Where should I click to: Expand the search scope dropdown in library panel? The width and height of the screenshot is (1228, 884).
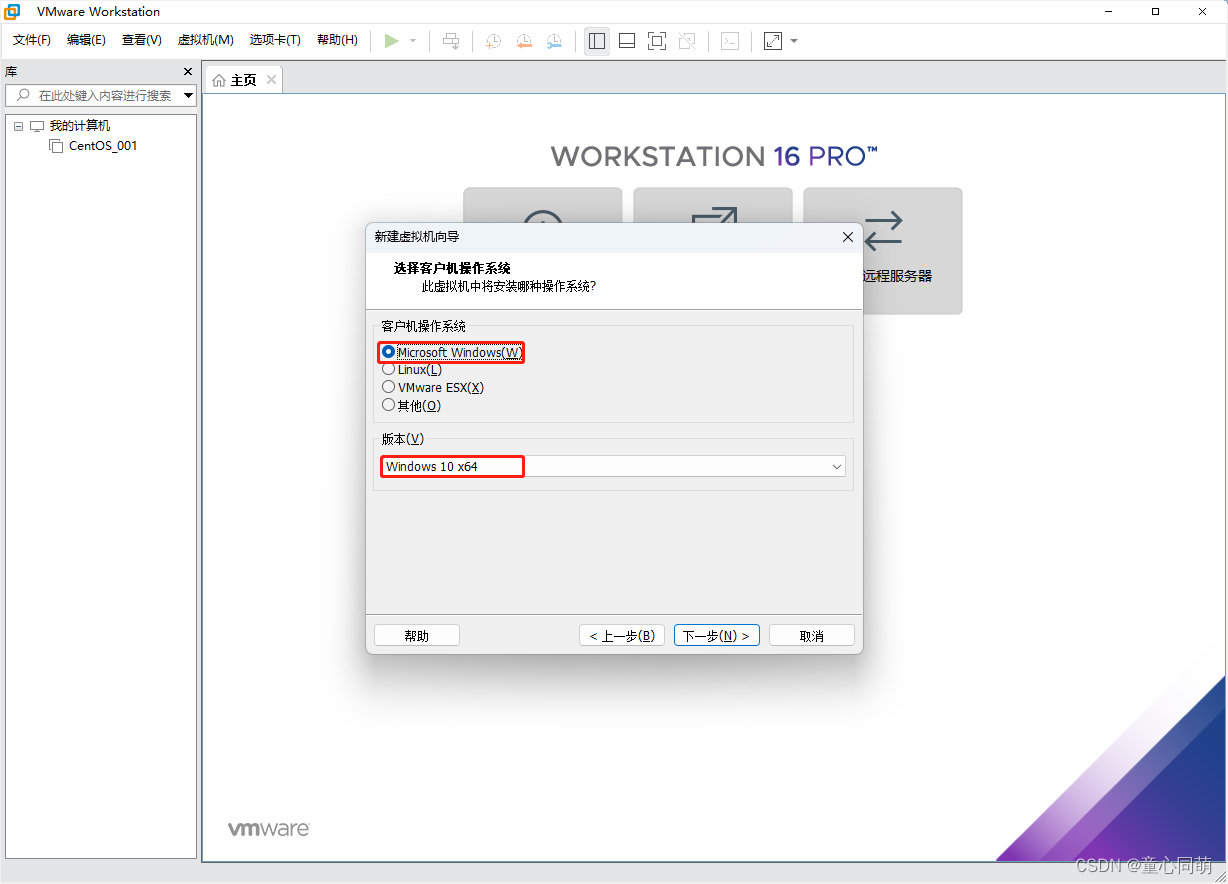click(188, 95)
